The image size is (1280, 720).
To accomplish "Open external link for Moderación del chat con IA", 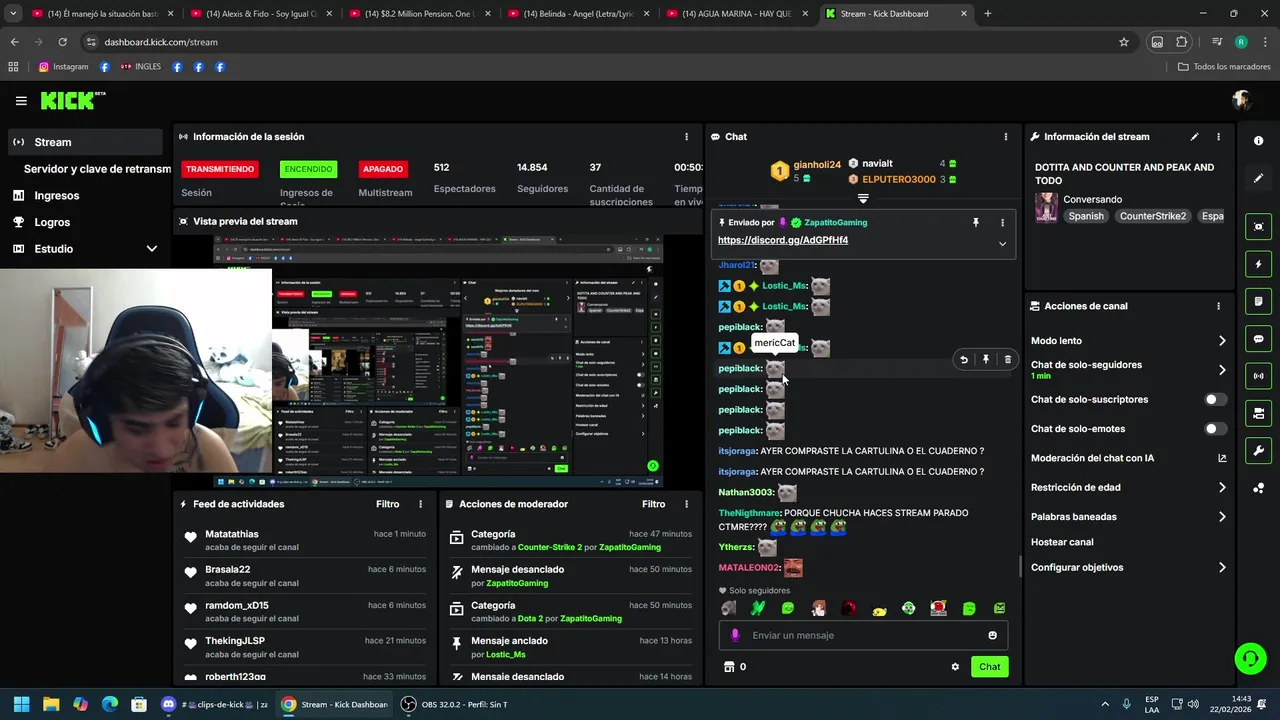I will tap(1222, 458).
